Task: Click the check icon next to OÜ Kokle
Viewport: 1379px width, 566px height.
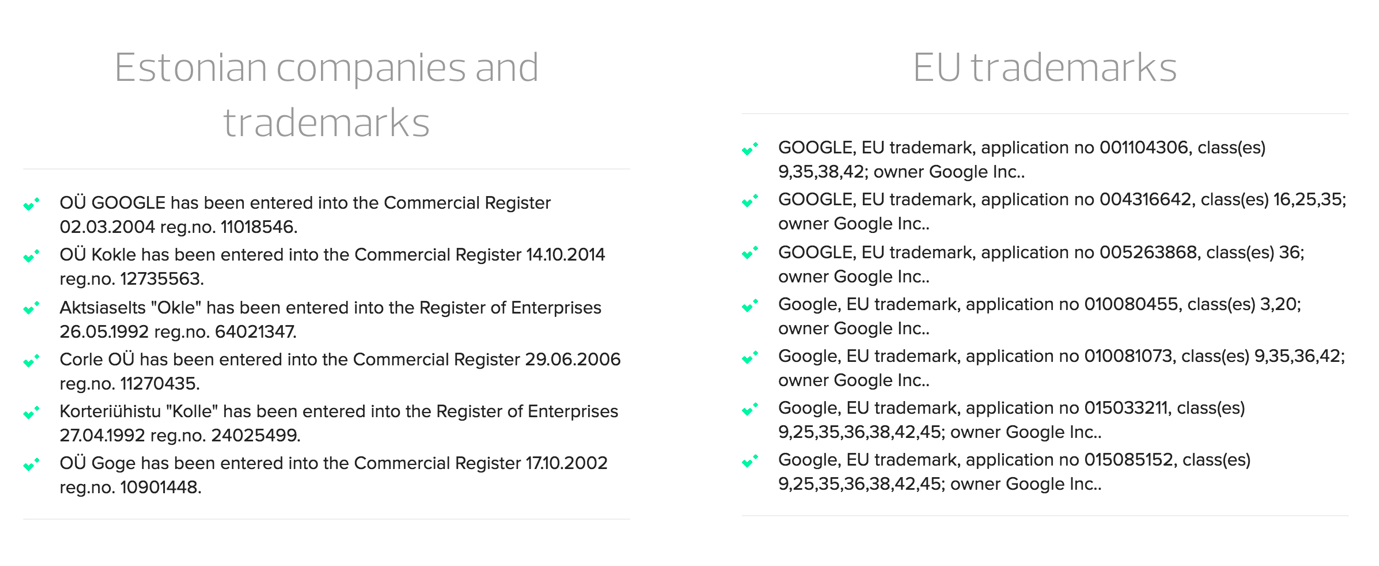Action: point(32,256)
